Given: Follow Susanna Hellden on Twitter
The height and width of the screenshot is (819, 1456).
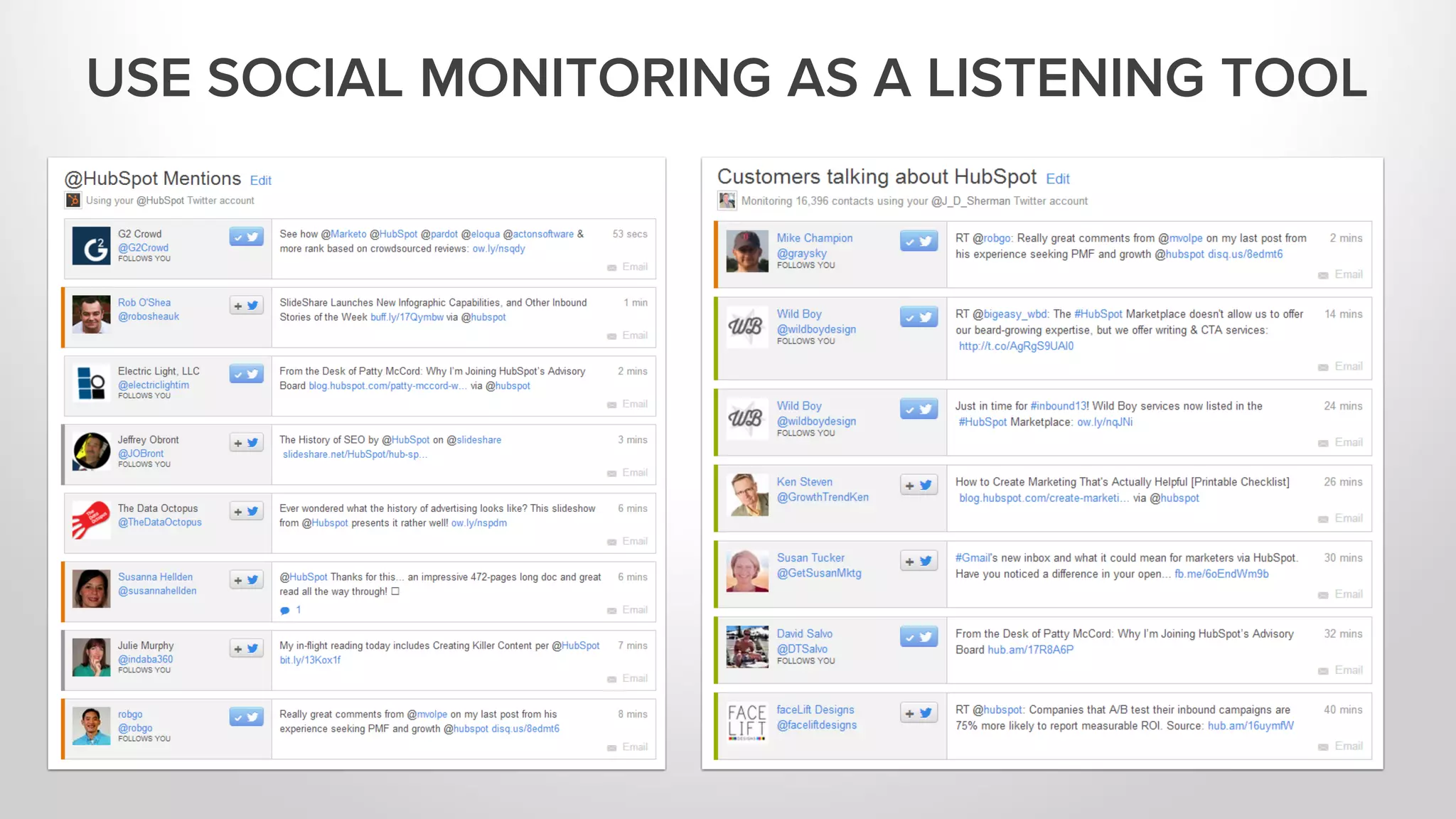Looking at the screenshot, I should click(x=246, y=580).
